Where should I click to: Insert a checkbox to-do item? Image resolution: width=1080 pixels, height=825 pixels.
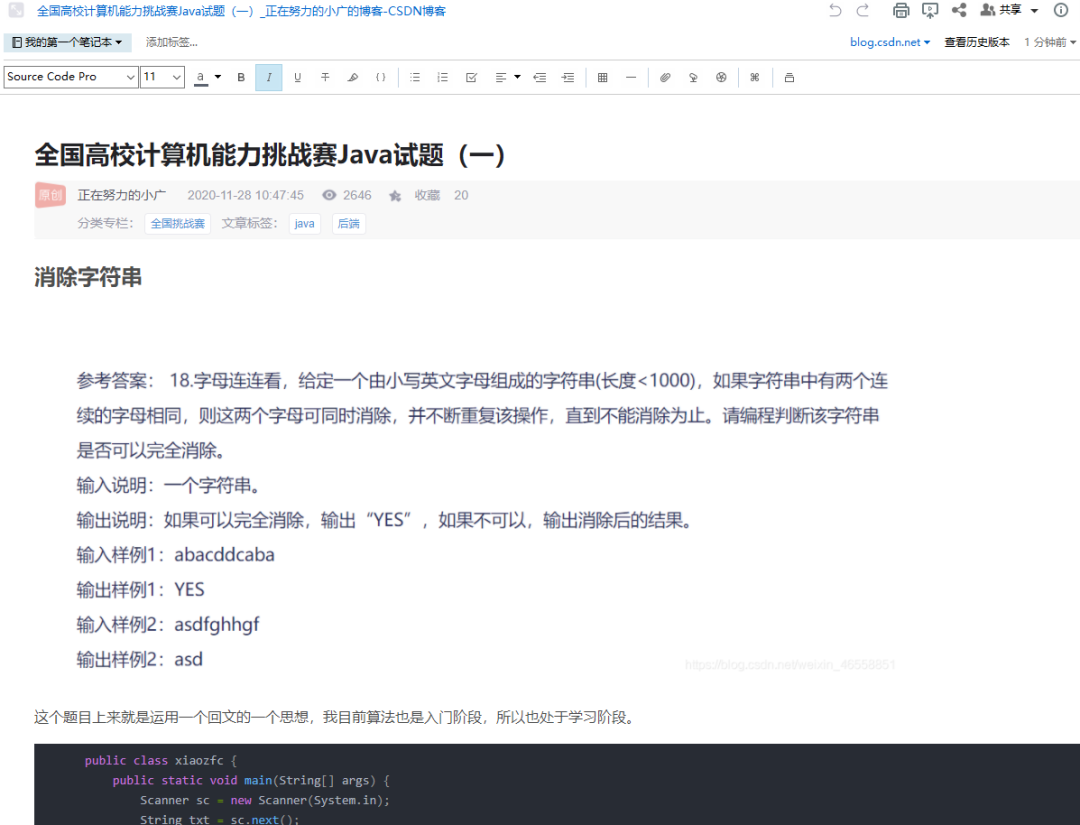click(x=471, y=77)
